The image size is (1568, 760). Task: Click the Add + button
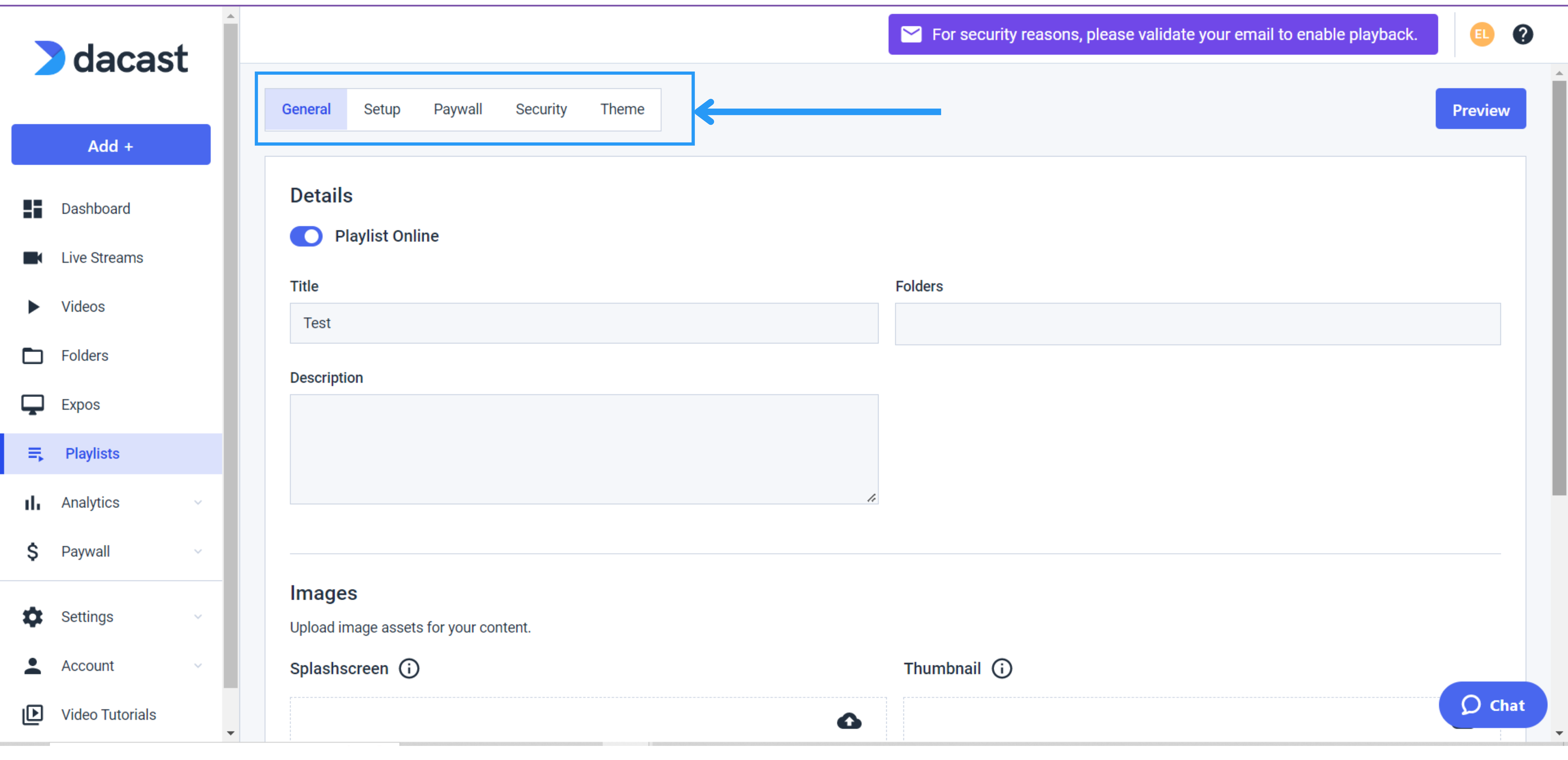(111, 145)
